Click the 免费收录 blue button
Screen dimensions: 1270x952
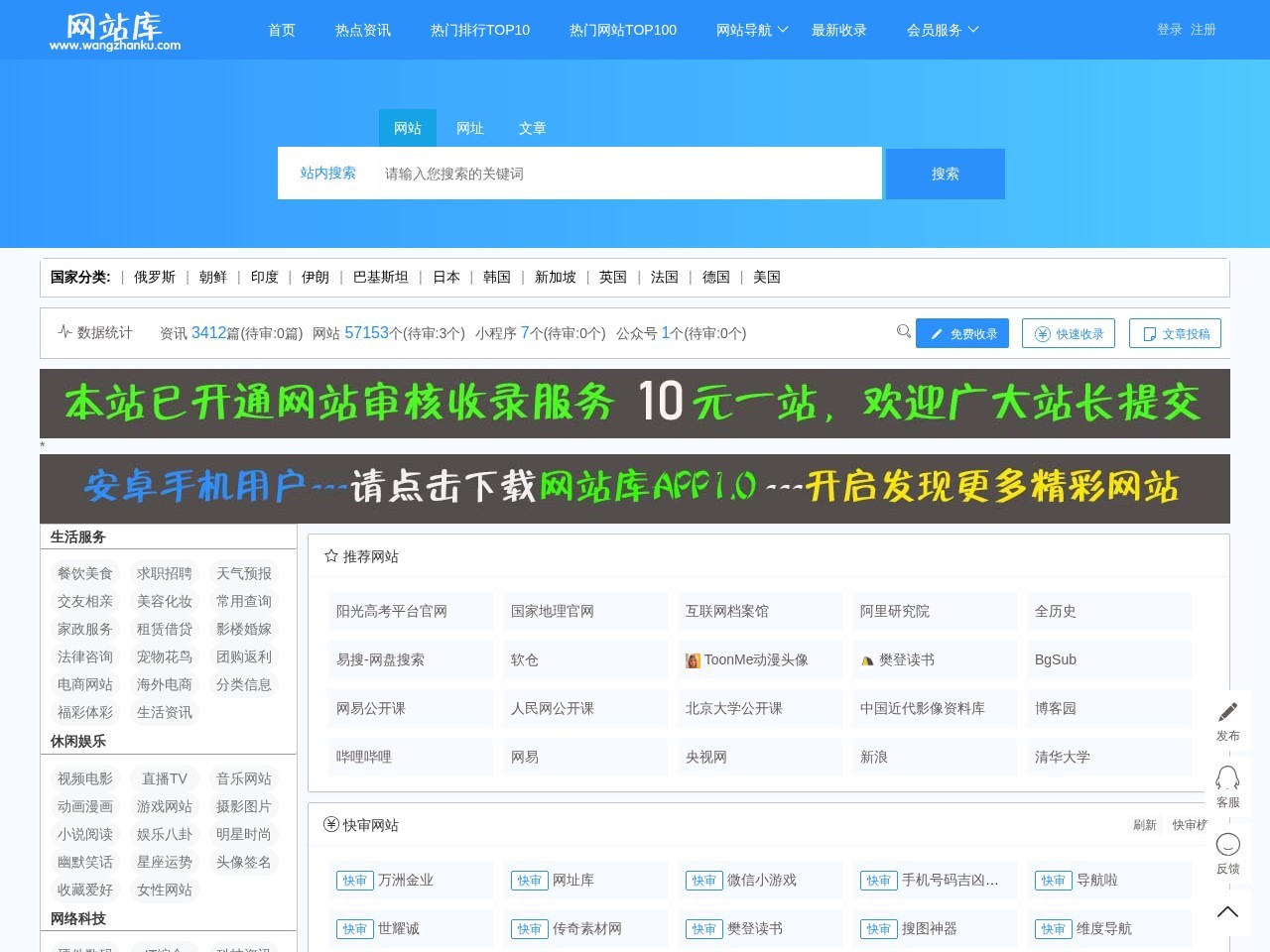(x=961, y=333)
